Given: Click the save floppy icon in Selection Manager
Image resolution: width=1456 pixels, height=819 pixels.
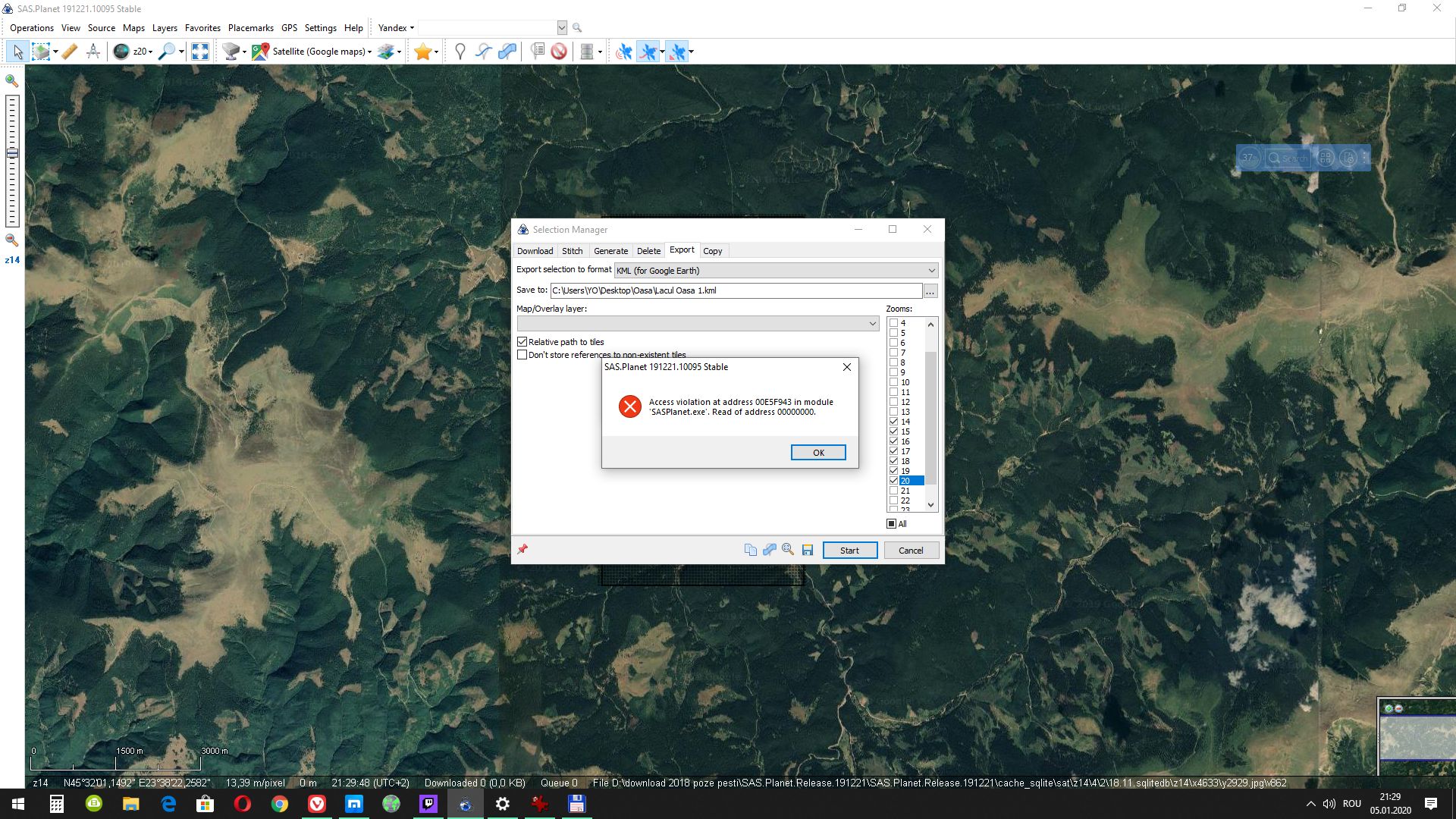Looking at the screenshot, I should (x=808, y=550).
